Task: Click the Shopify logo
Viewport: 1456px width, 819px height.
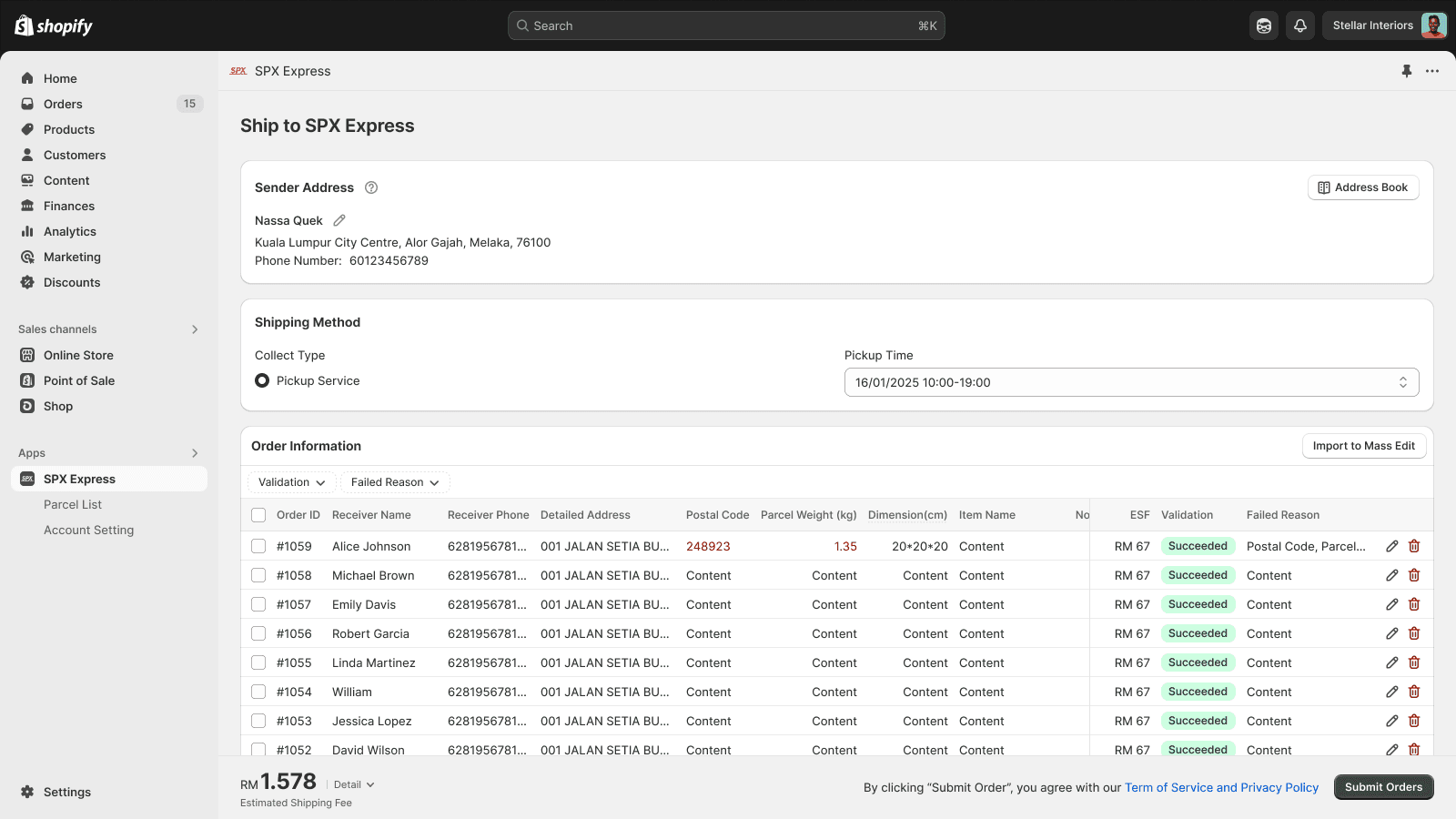Action: 54,25
